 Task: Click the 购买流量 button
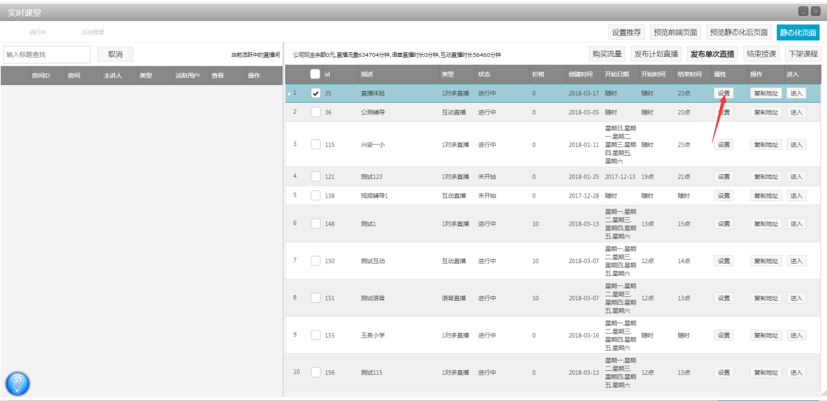607,54
